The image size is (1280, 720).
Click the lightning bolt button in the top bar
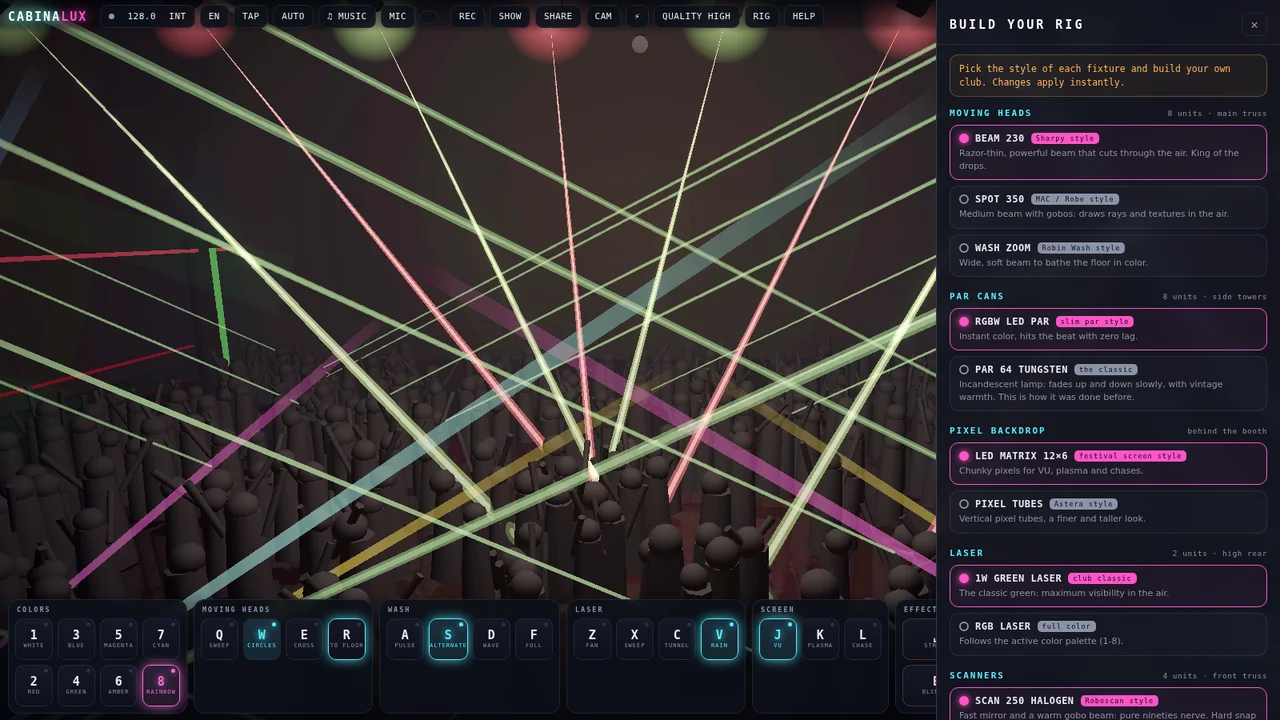(637, 16)
